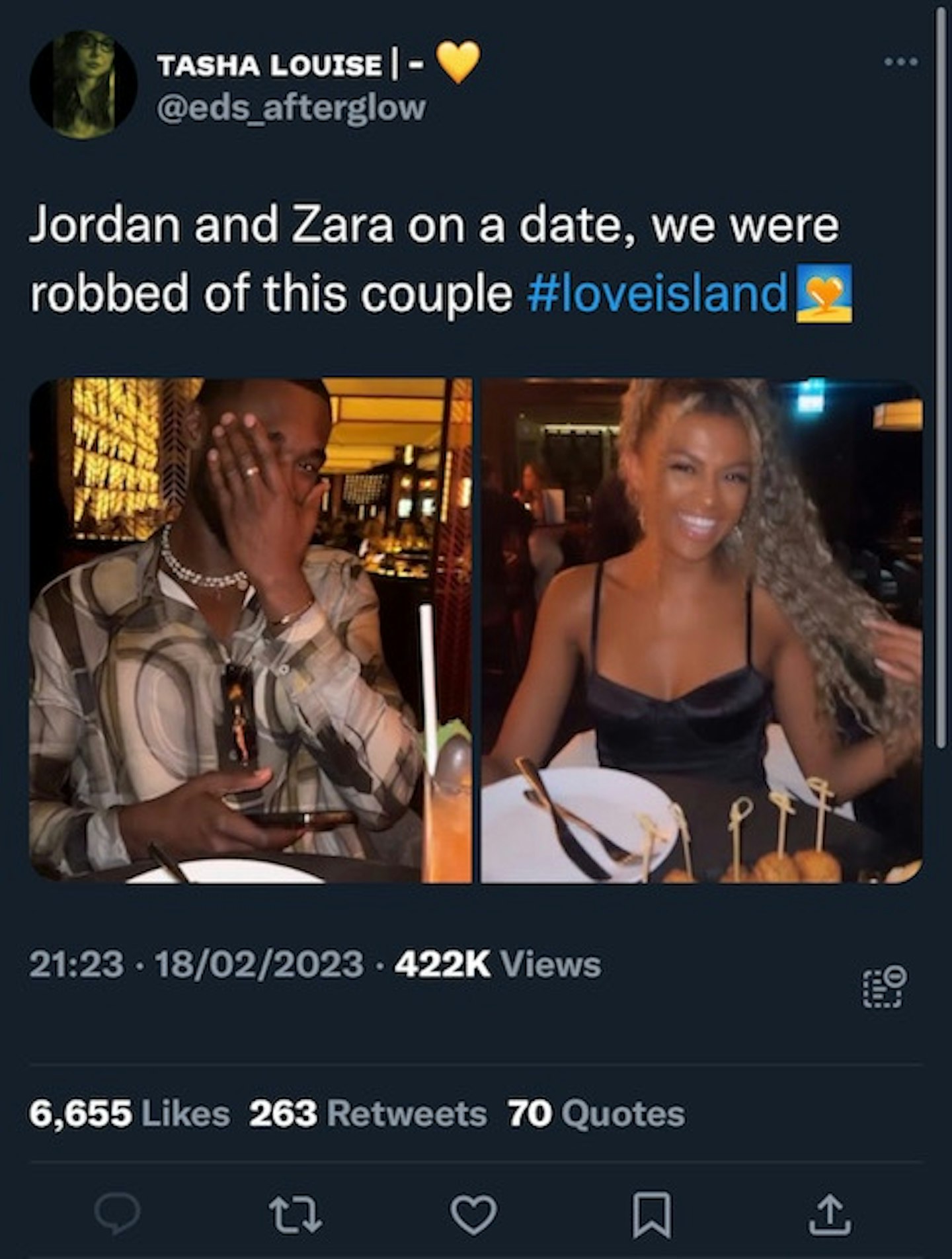Open the three-dot more options menu
952x1259 pixels.
[901, 61]
